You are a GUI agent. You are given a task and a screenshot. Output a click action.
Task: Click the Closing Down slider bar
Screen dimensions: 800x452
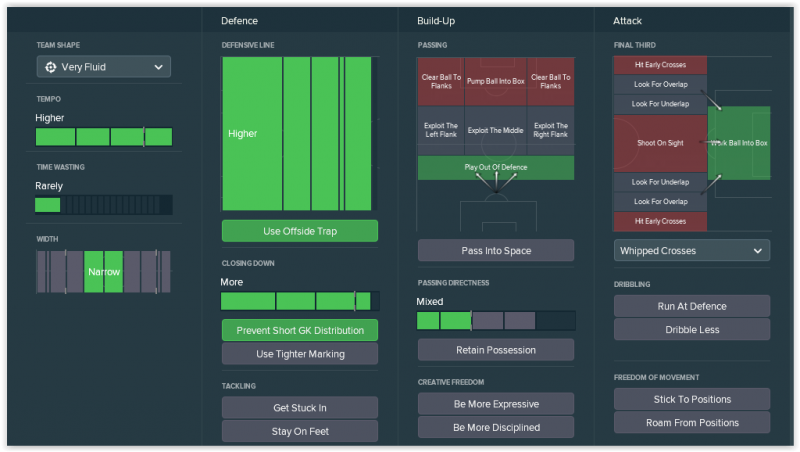tap(299, 301)
